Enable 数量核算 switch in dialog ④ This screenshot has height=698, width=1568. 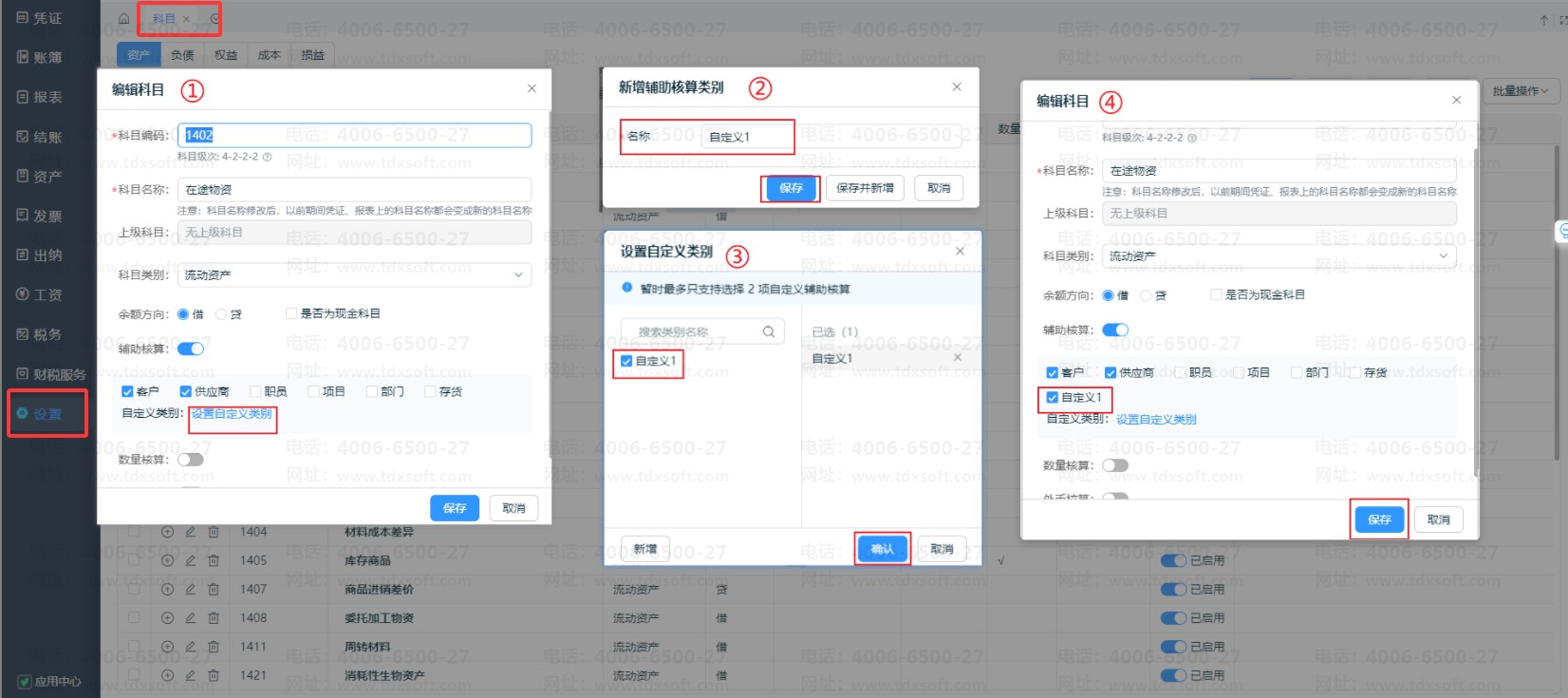pyautogui.click(x=1115, y=465)
